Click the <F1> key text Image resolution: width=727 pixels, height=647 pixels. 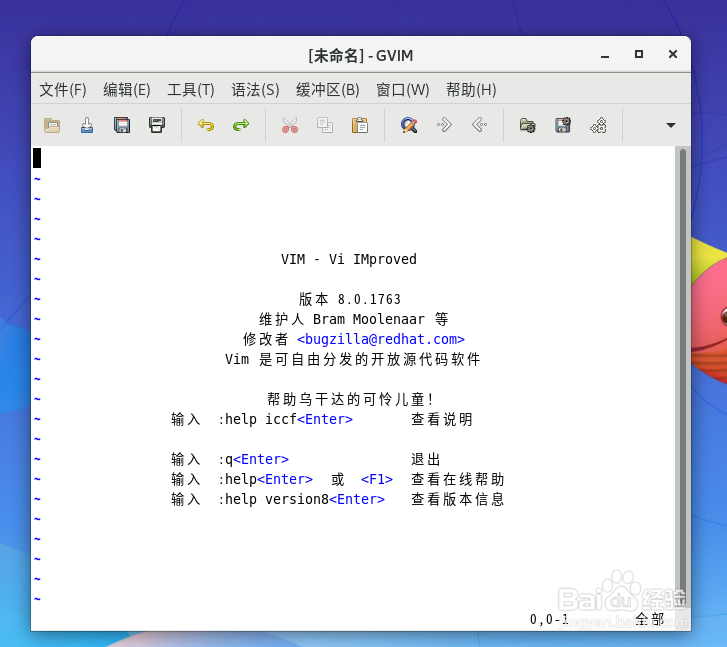[x=377, y=479]
